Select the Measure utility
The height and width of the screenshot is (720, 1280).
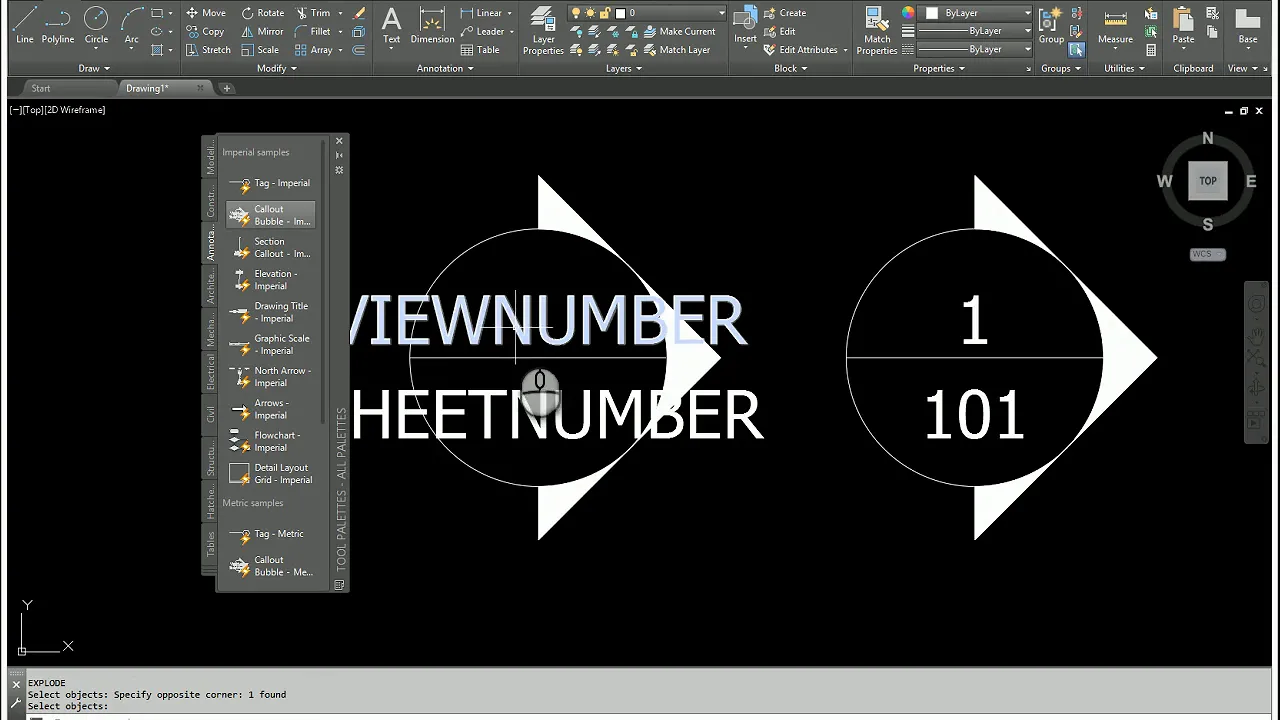[1115, 26]
